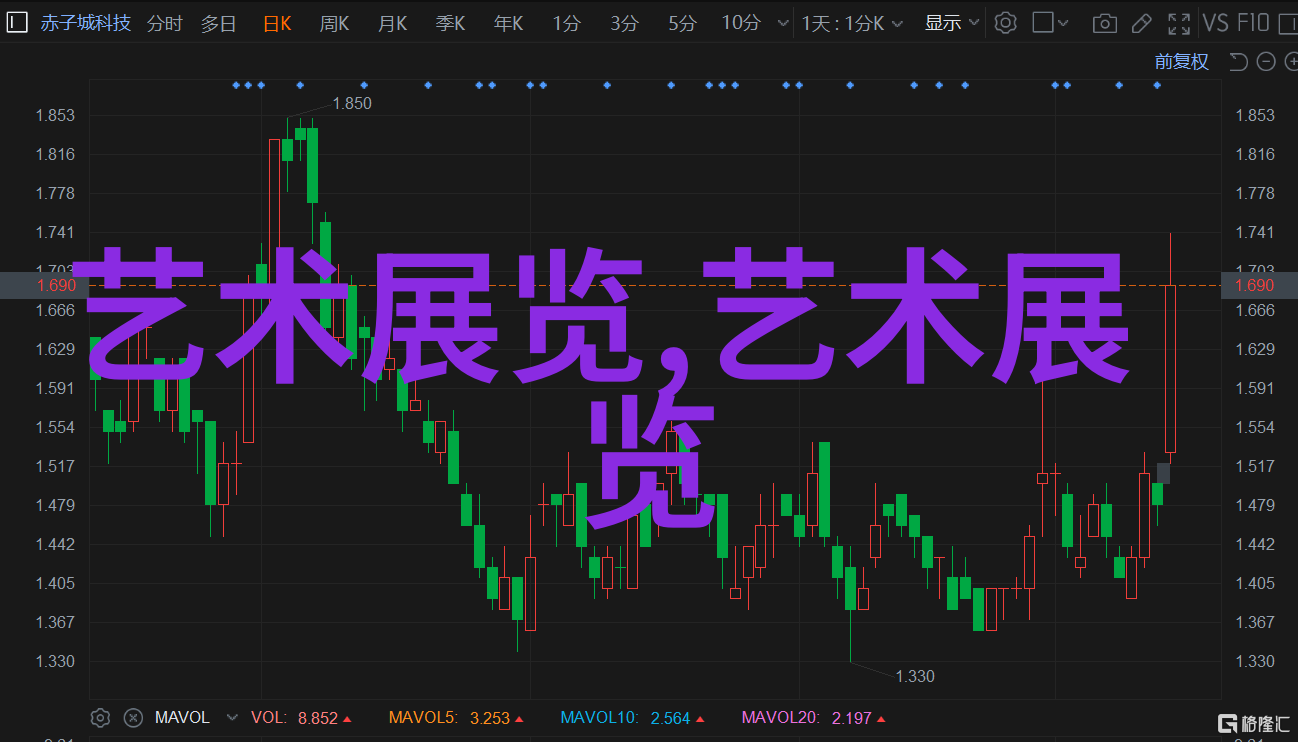Switch to 1分 one-minute chart
This screenshot has height=742, width=1298.
(566, 22)
